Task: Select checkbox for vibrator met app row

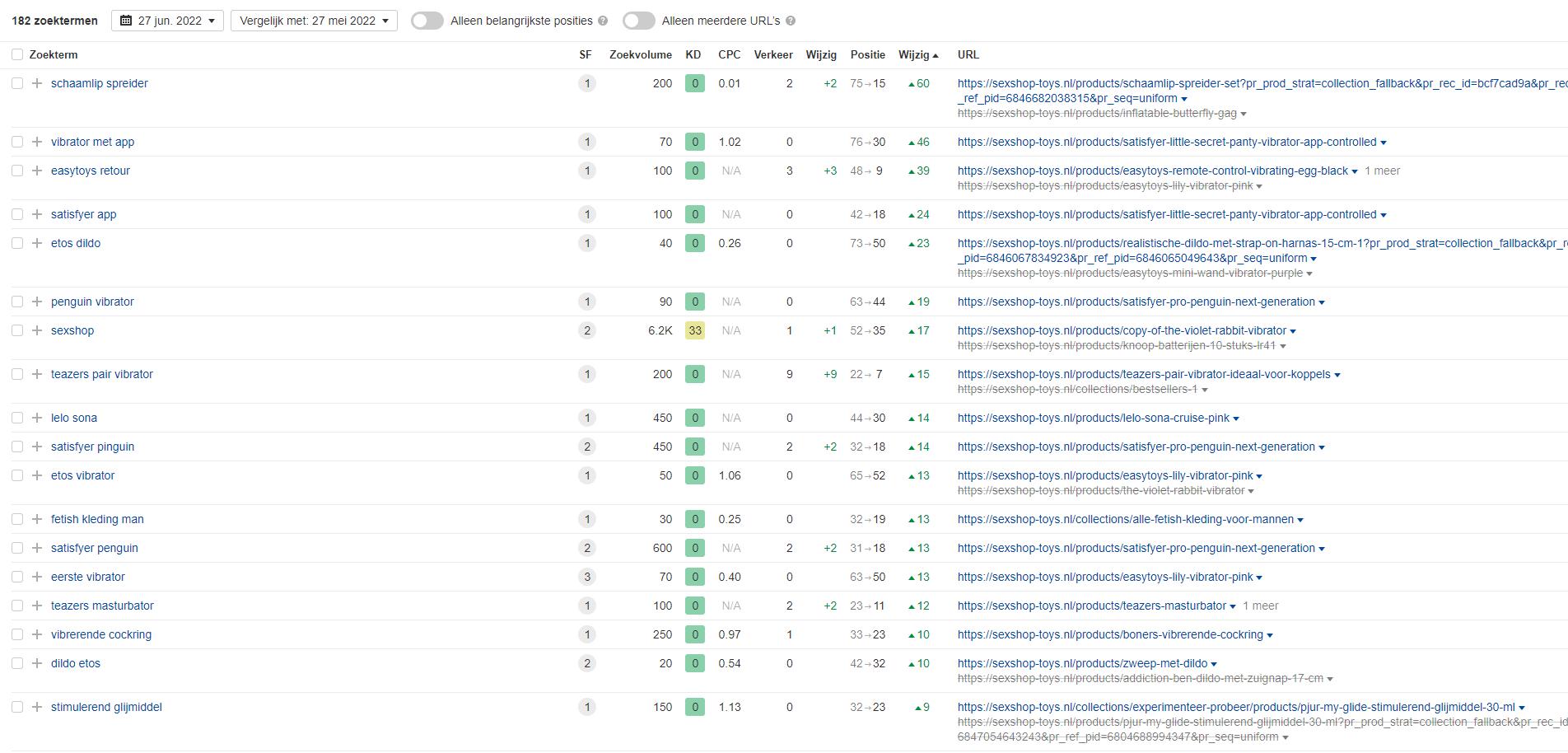Action: point(17,142)
